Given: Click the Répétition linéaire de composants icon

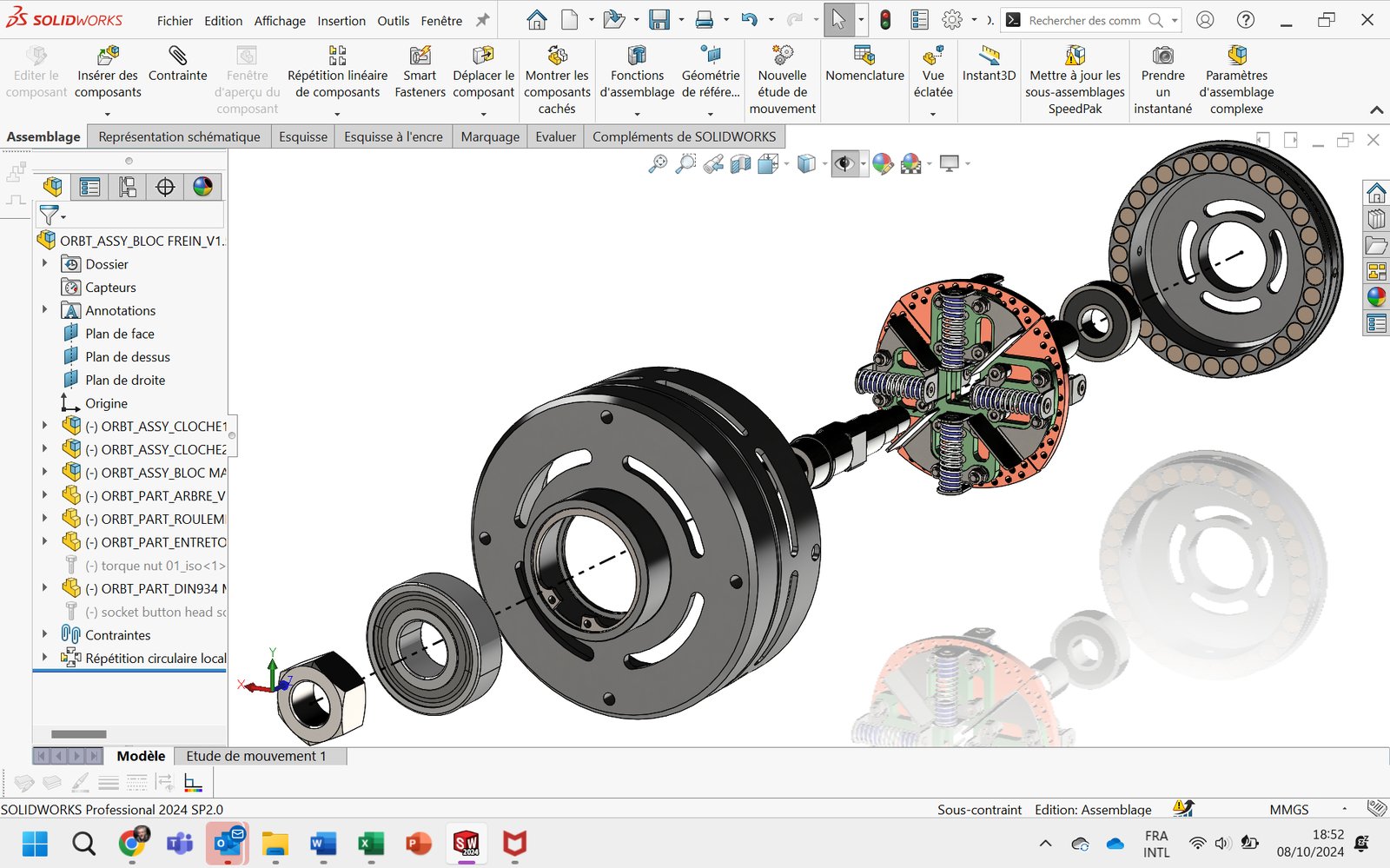Looking at the screenshot, I should click(337, 56).
